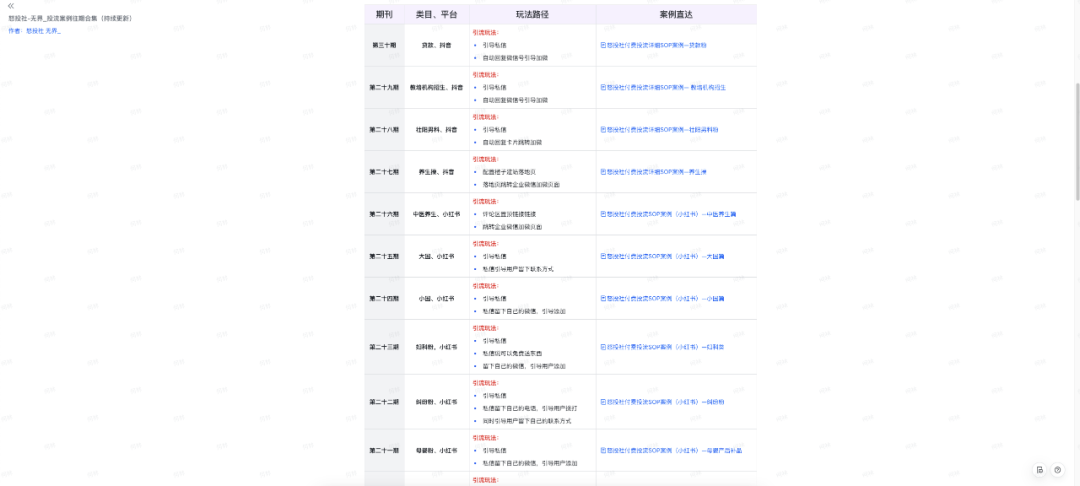Screen dimensions: 1080x486
Task: Click the 母婴粉、小红书 category cell
Action: pyautogui.click(x=437, y=450)
